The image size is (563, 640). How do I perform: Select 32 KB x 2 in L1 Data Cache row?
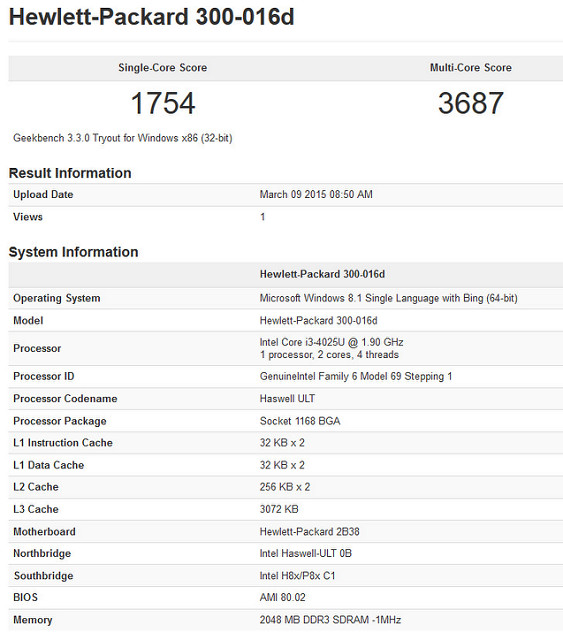pos(282,465)
